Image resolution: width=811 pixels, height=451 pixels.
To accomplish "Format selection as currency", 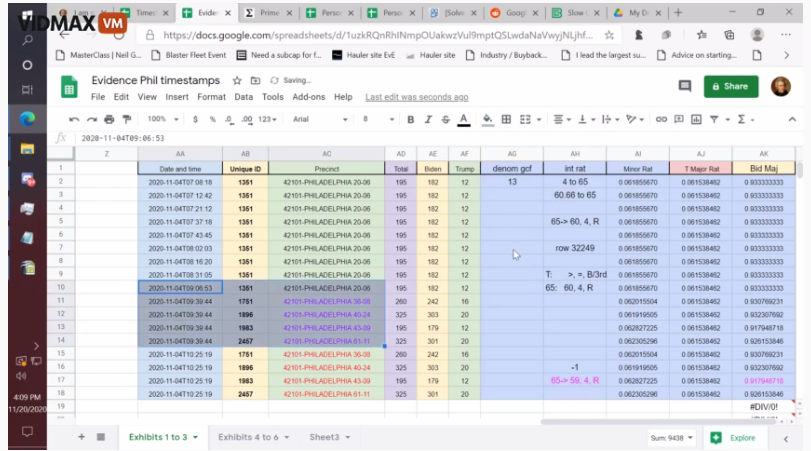I will pos(195,119).
